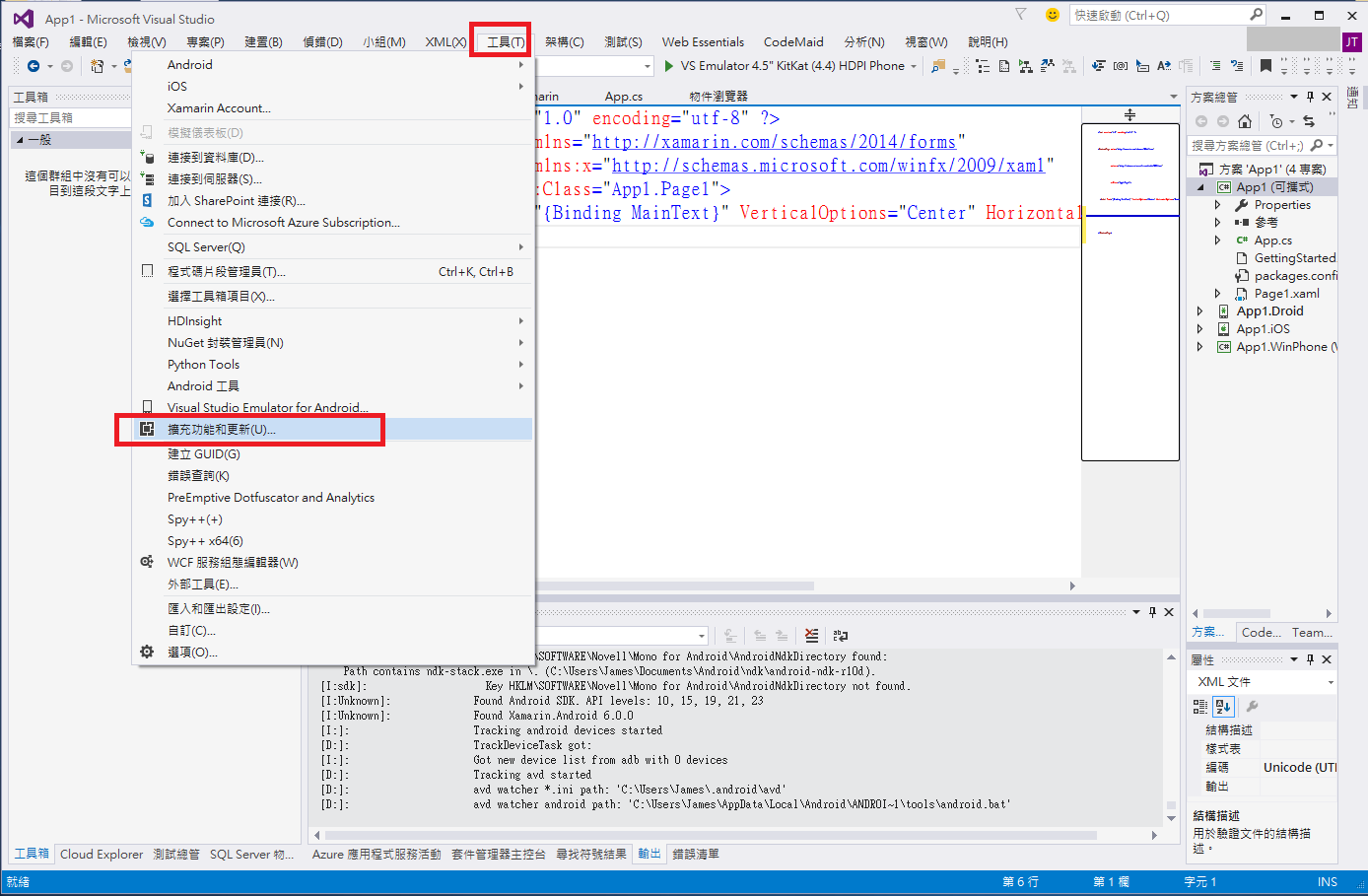Screen dimensions: 1368x896
Task: Follow the xamarin.com schemas link in code
Action: pyautogui.click(x=775, y=142)
